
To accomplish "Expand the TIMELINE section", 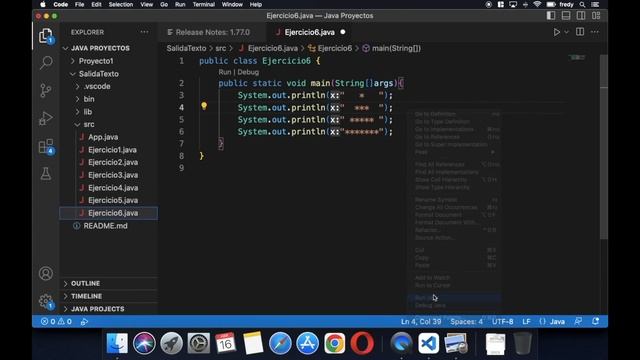I will tap(86, 296).
